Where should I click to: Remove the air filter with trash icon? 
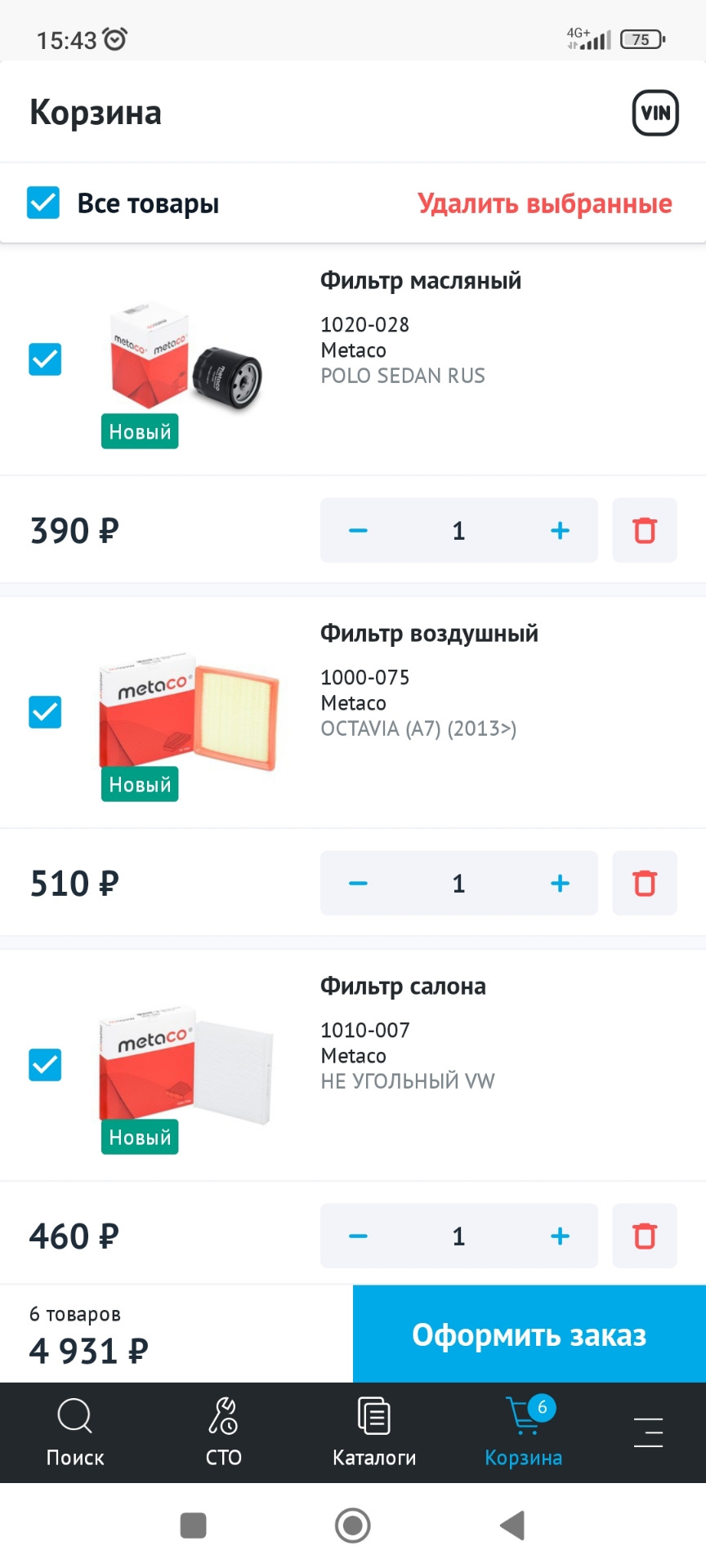click(x=645, y=884)
